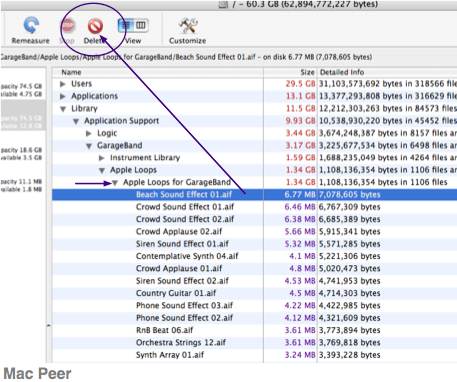Screen dimensions: 457x382
Task: Select Beach Sound Effect 01.aif
Action: (x=254, y=195)
